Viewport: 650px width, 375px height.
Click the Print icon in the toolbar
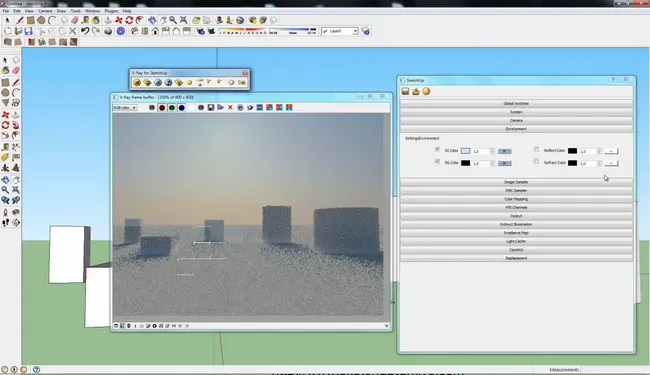click(108, 31)
